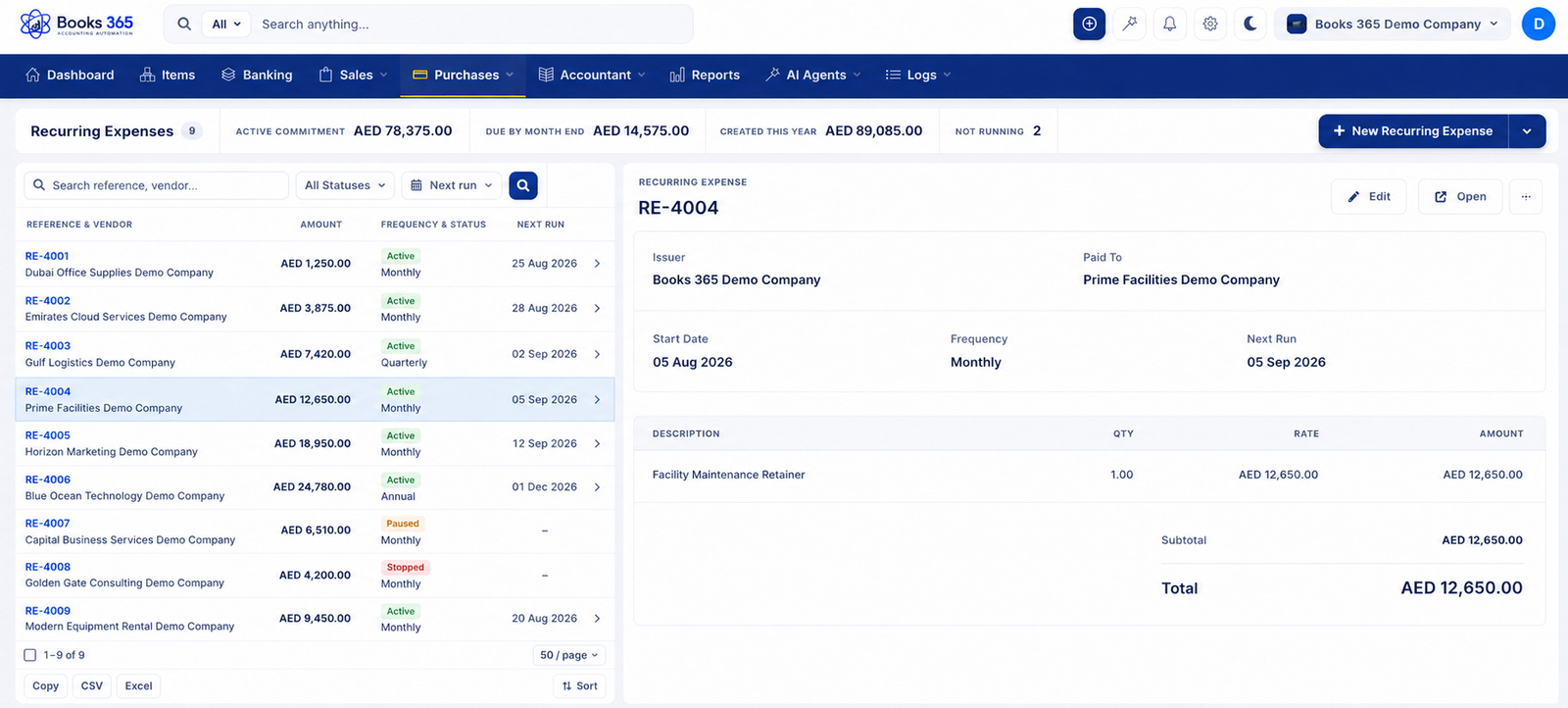Click the Amount column header

point(321,225)
